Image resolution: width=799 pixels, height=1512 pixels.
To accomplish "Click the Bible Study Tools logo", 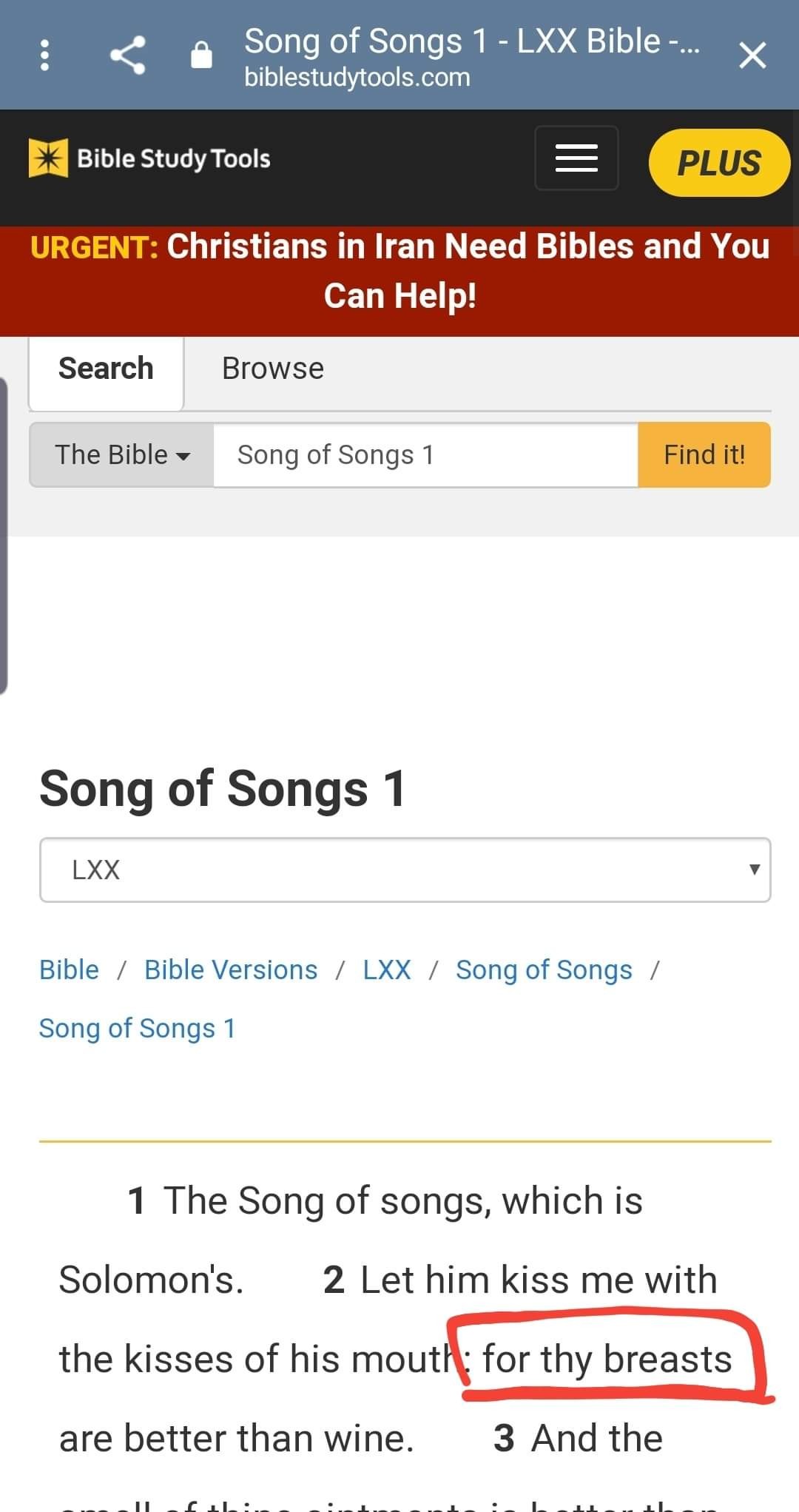I will point(149,158).
